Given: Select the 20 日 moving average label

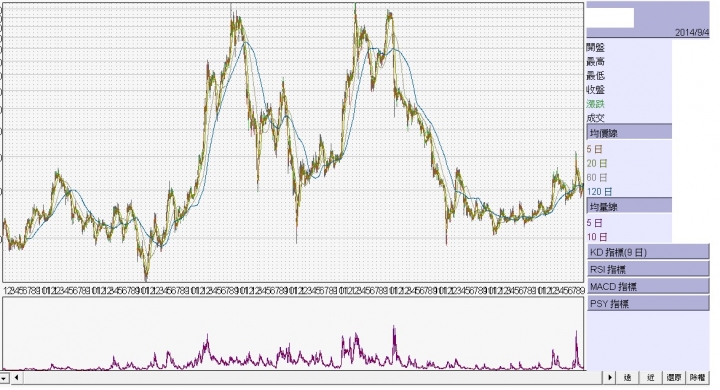Looking at the screenshot, I should pyautogui.click(x=597, y=163).
